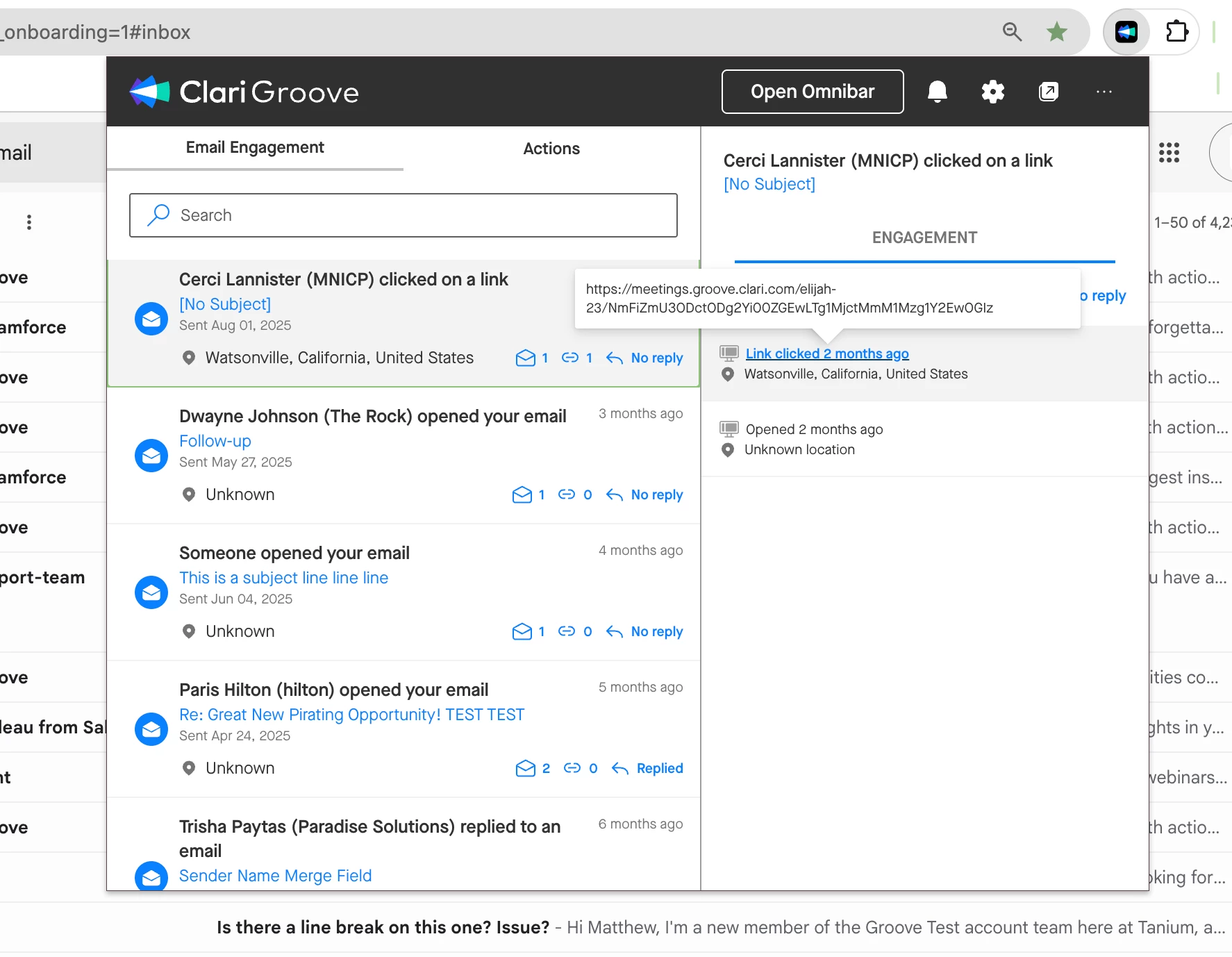
Task: Click opens envelope icon in Paris Hilton row
Action: coord(526,768)
